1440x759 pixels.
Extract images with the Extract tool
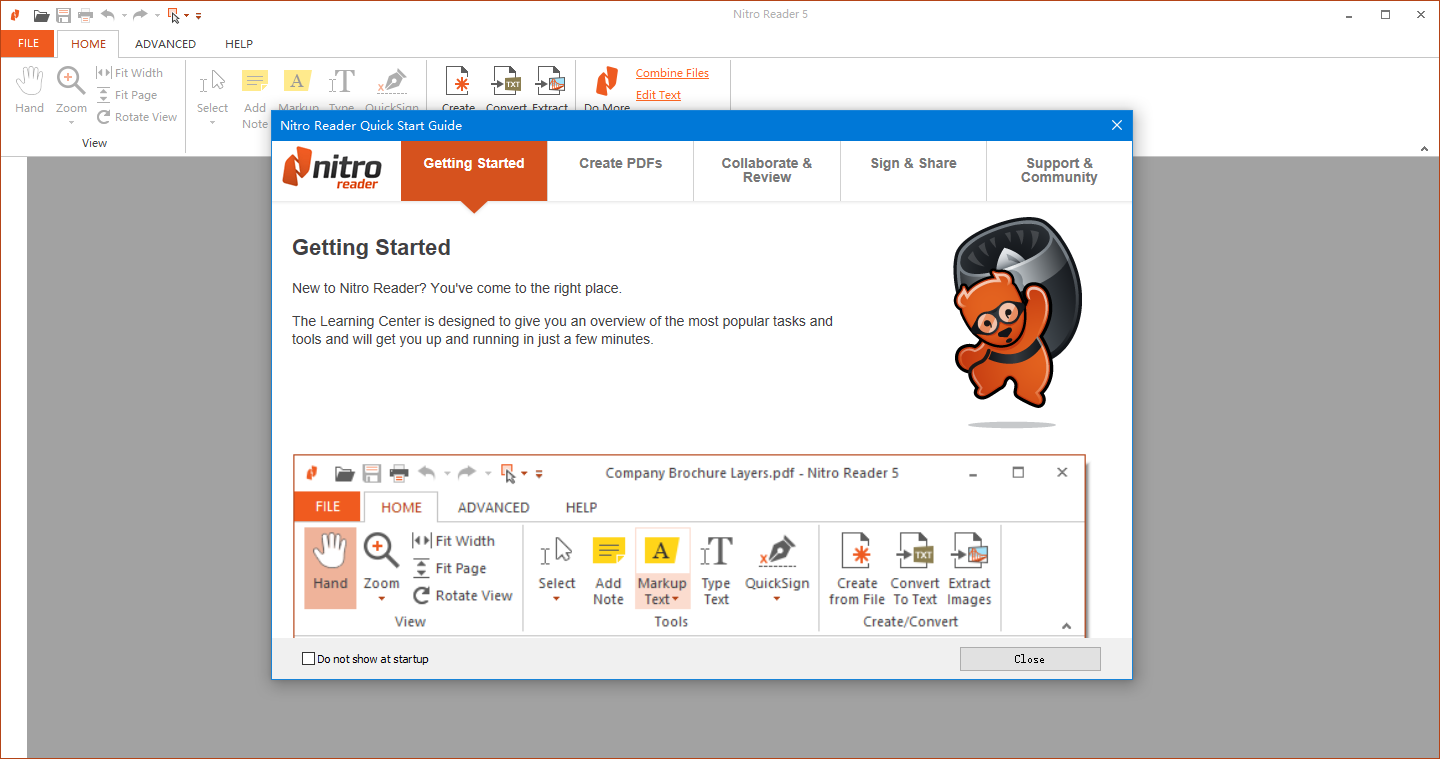pos(550,90)
